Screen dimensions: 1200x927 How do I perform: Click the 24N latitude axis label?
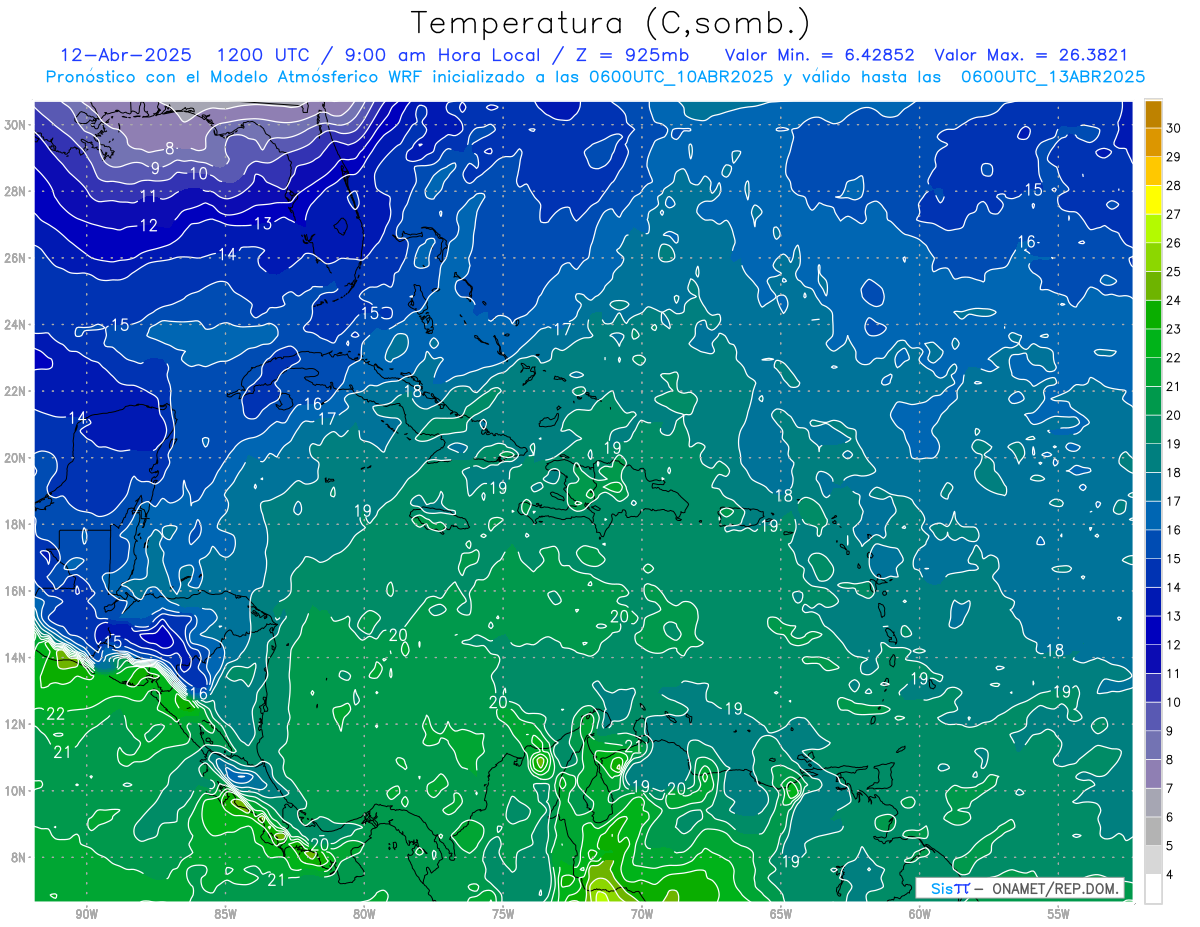pyautogui.click(x=17, y=325)
